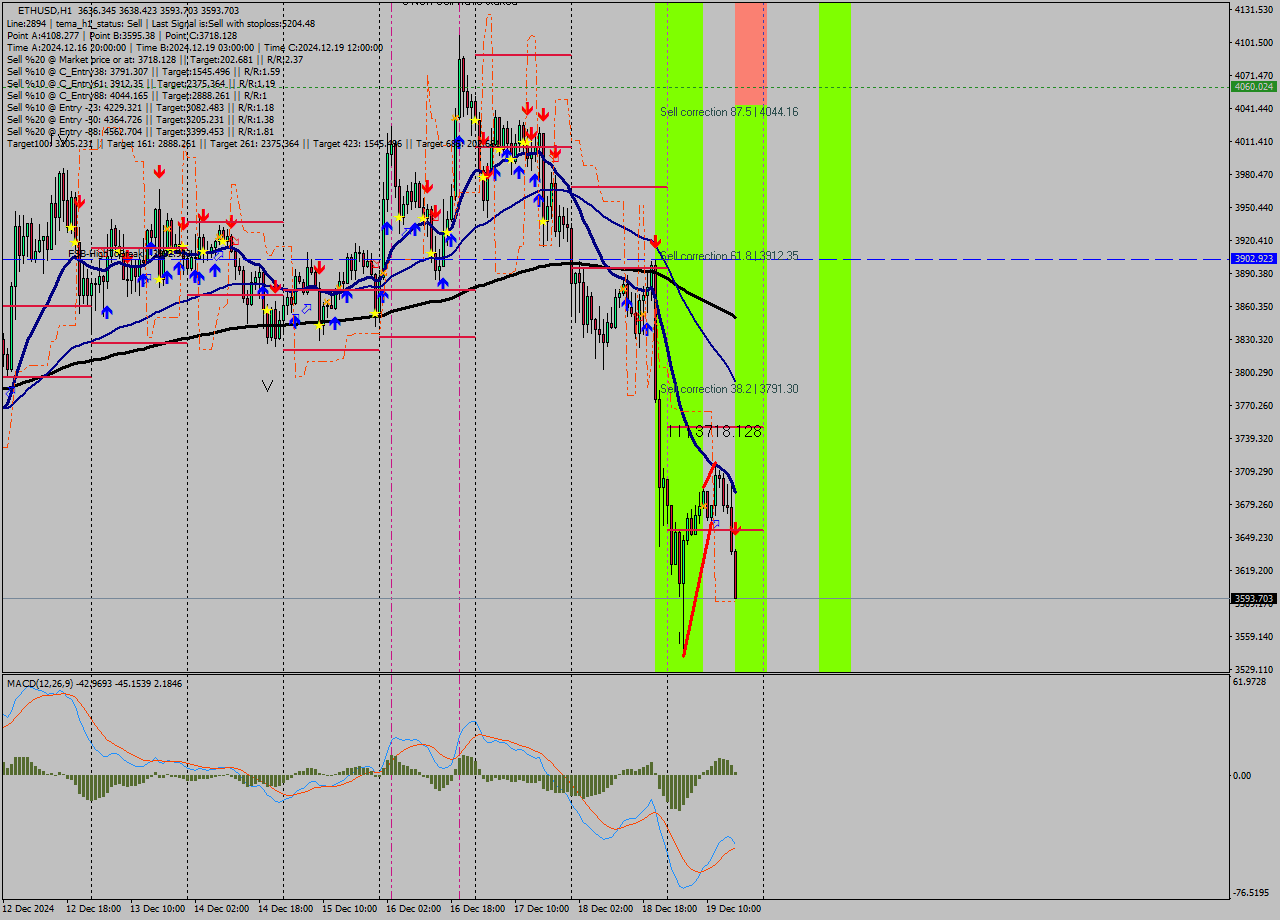The image size is (1280, 920).
Task: Click the blue buy arrow near 15 Dec 10:00
Action: pos(347,296)
